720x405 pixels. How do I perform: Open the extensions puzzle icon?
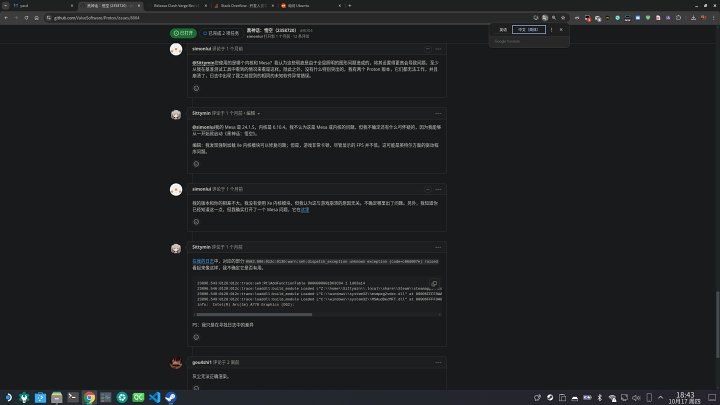[678, 18]
